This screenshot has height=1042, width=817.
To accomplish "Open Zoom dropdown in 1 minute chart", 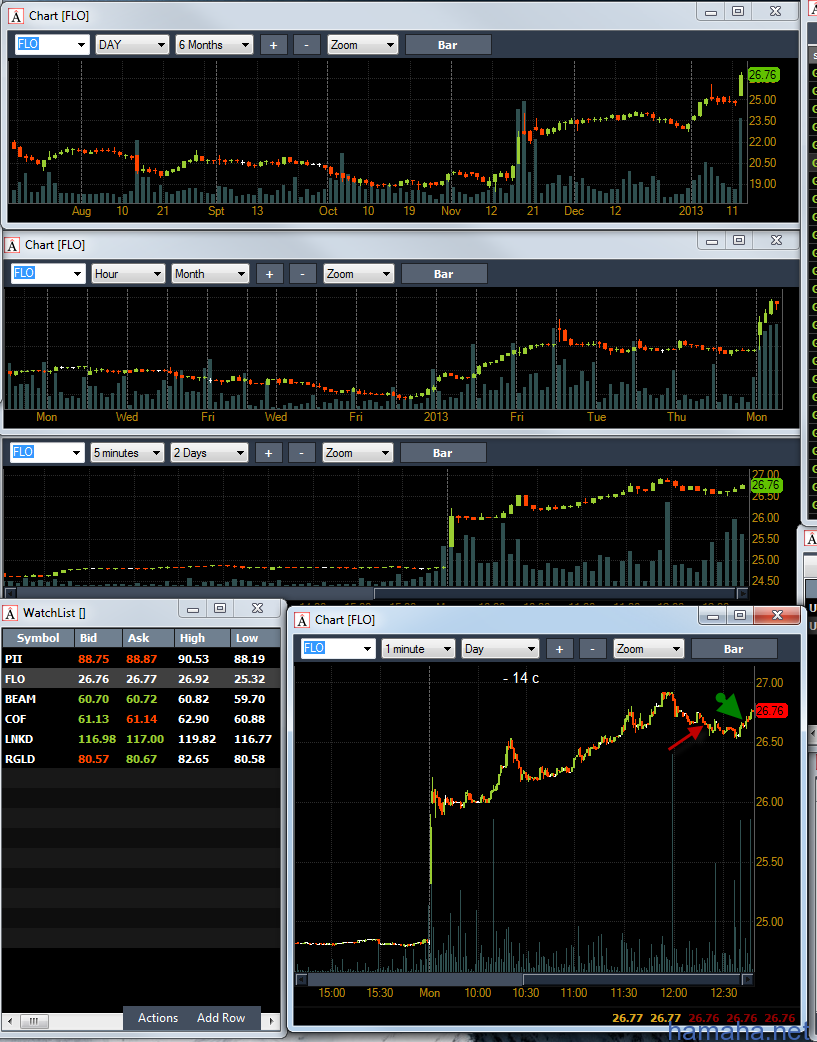I will 648,649.
